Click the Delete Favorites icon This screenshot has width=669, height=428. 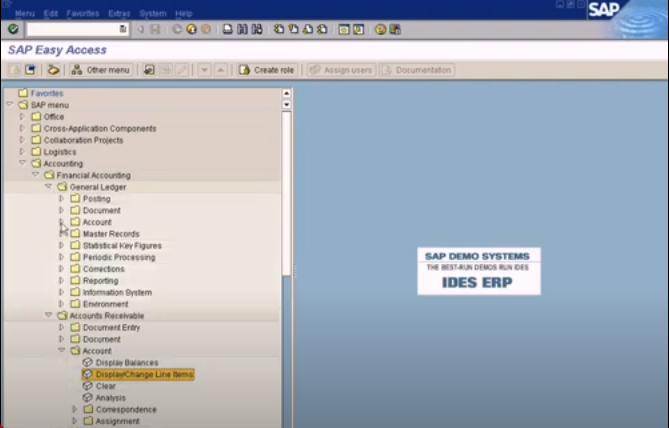coord(165,70)
